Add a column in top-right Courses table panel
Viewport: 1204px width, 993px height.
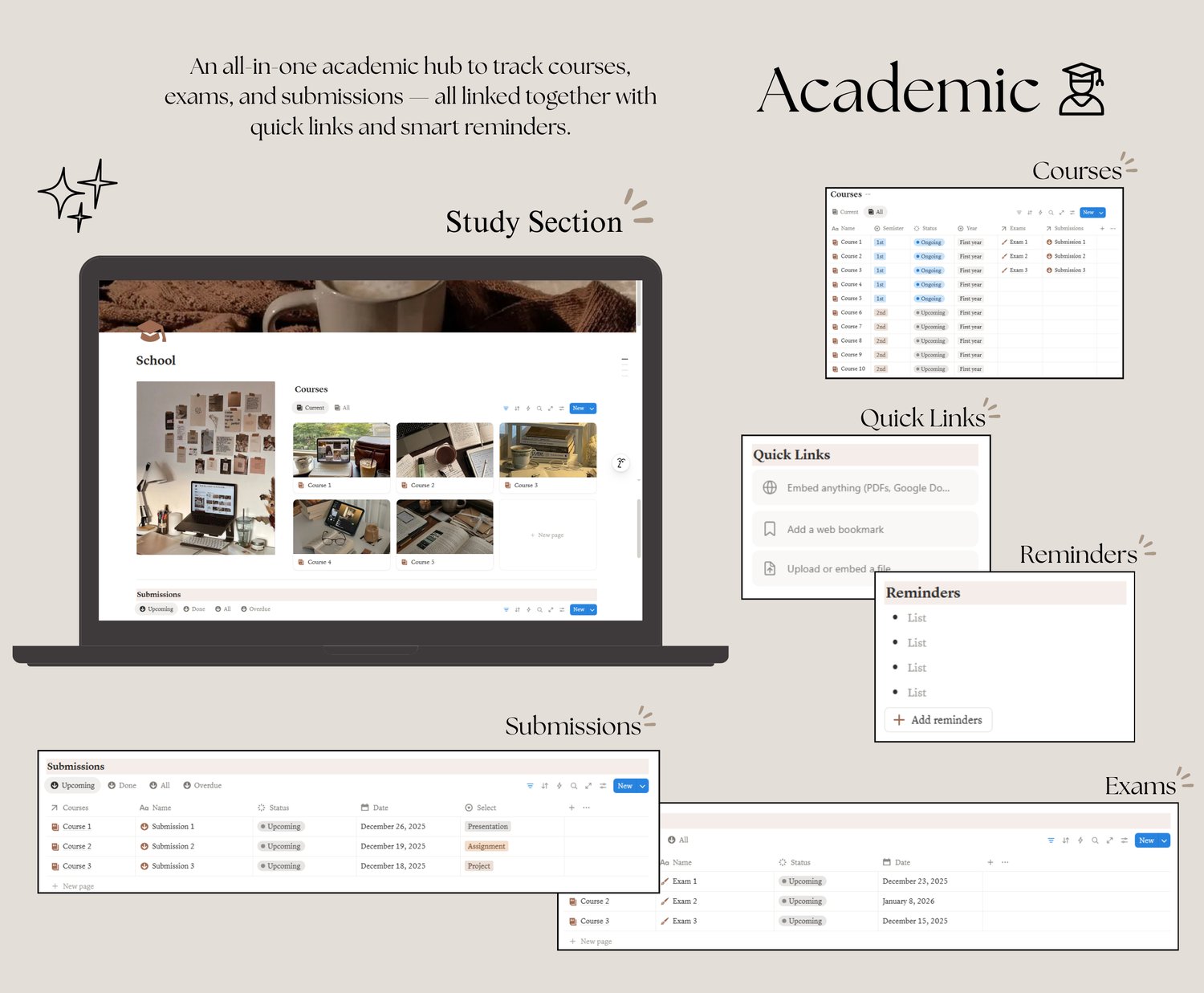pyautogui.click(x=1102, y=229)
